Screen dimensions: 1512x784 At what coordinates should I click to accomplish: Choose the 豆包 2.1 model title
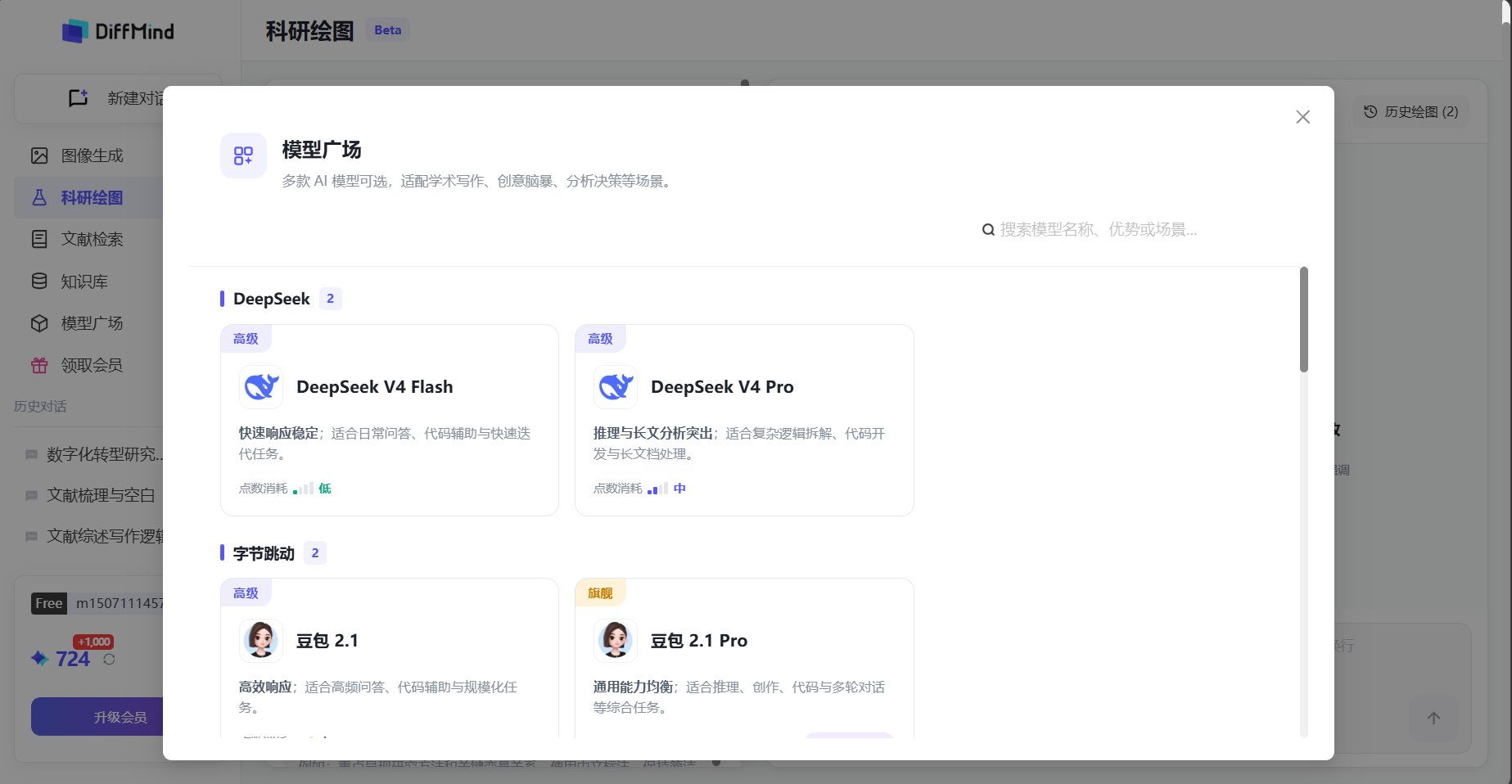[327, 641]
